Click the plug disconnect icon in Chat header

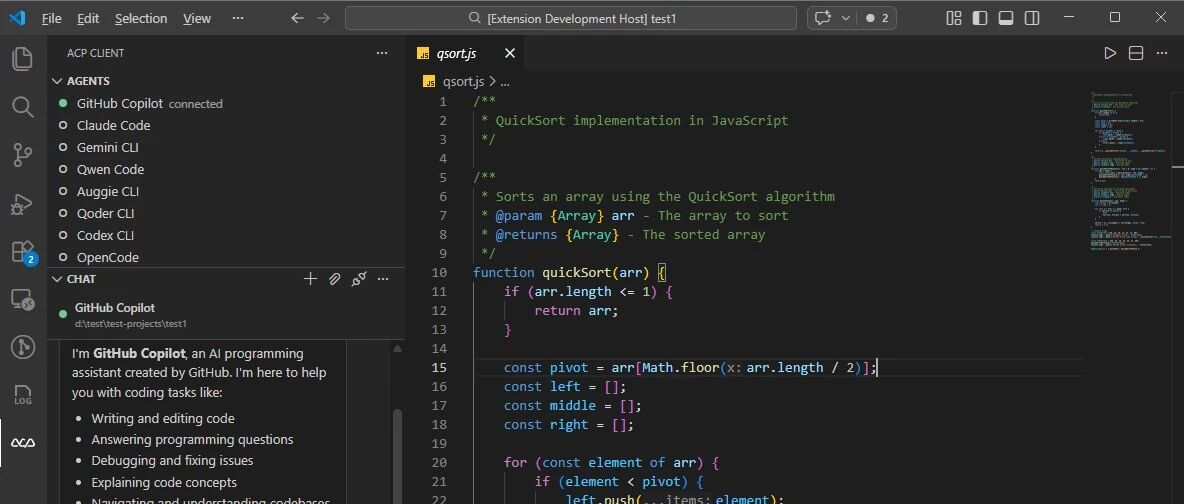pyautogui.click(x=359, y=279)
